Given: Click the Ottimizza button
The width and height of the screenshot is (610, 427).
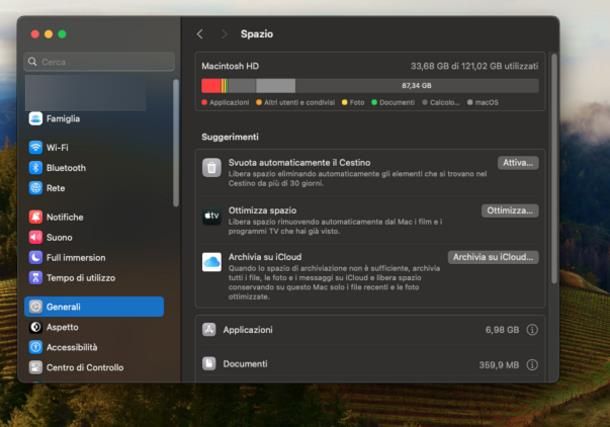Looking at the screenshot, I should [510, 211].
